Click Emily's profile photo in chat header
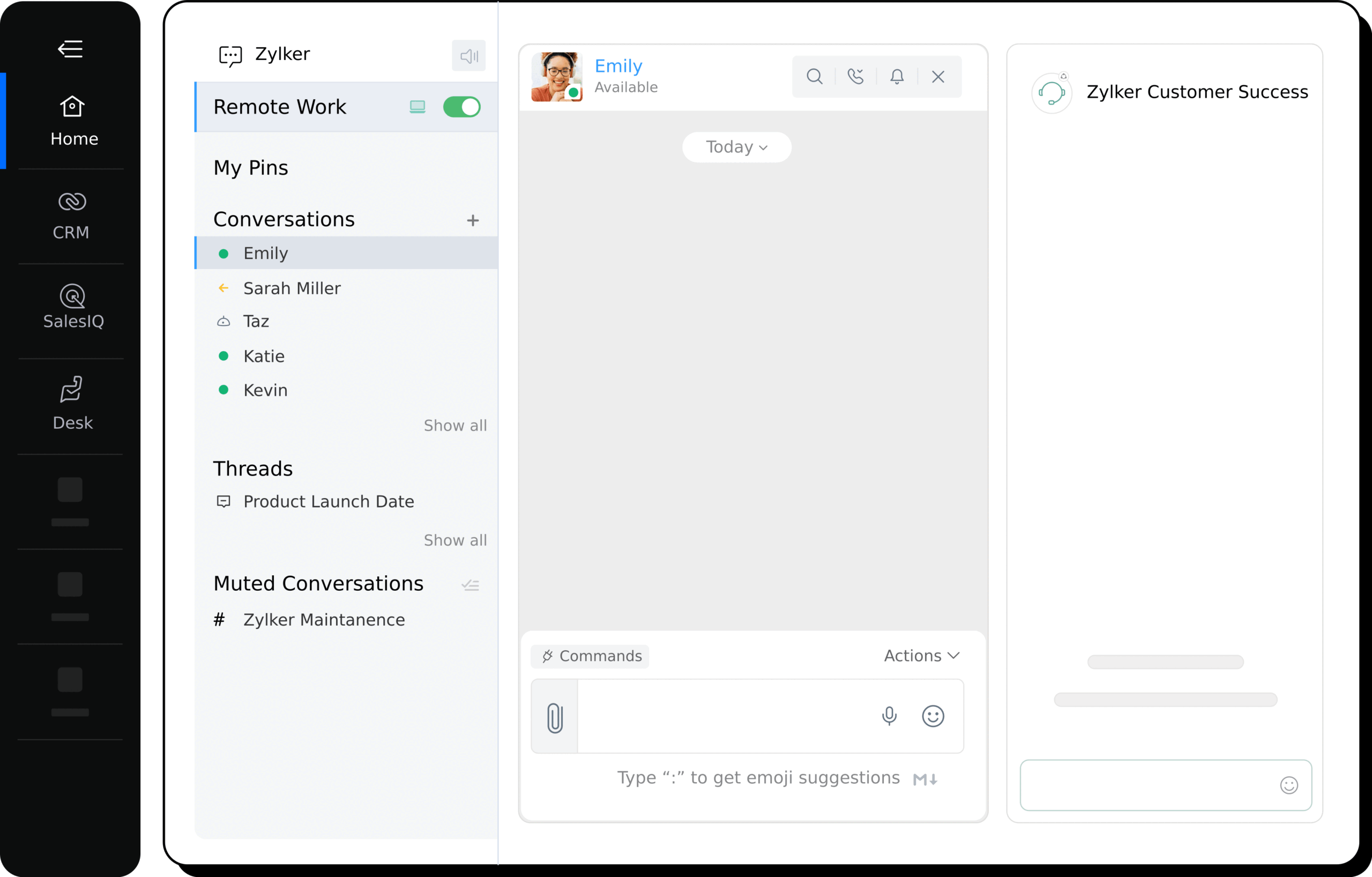Viewport: 1372px width, 877px height. tap(557, 77)
